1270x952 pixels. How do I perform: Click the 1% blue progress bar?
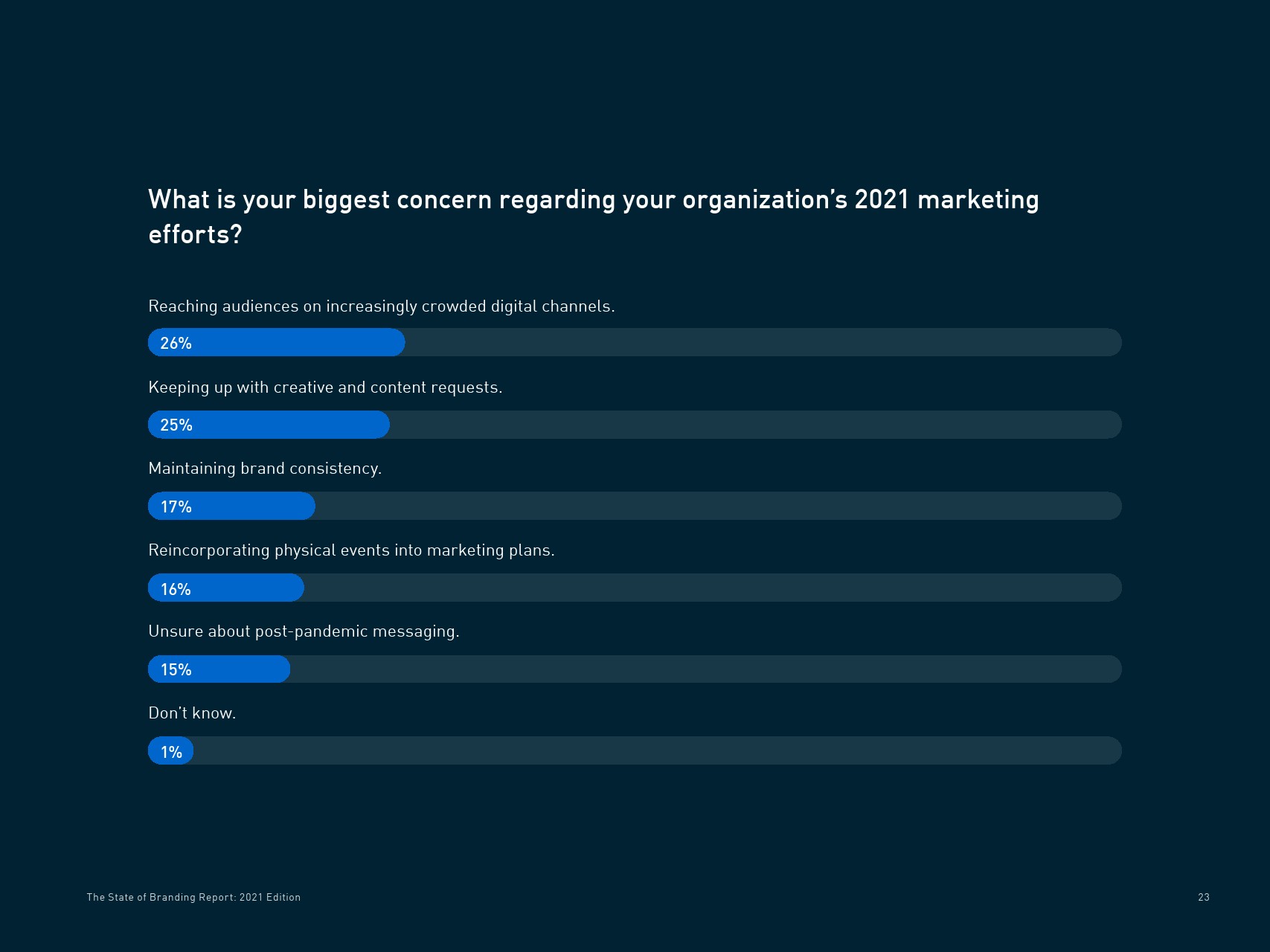pyautogui.click(x=171, y=751)
